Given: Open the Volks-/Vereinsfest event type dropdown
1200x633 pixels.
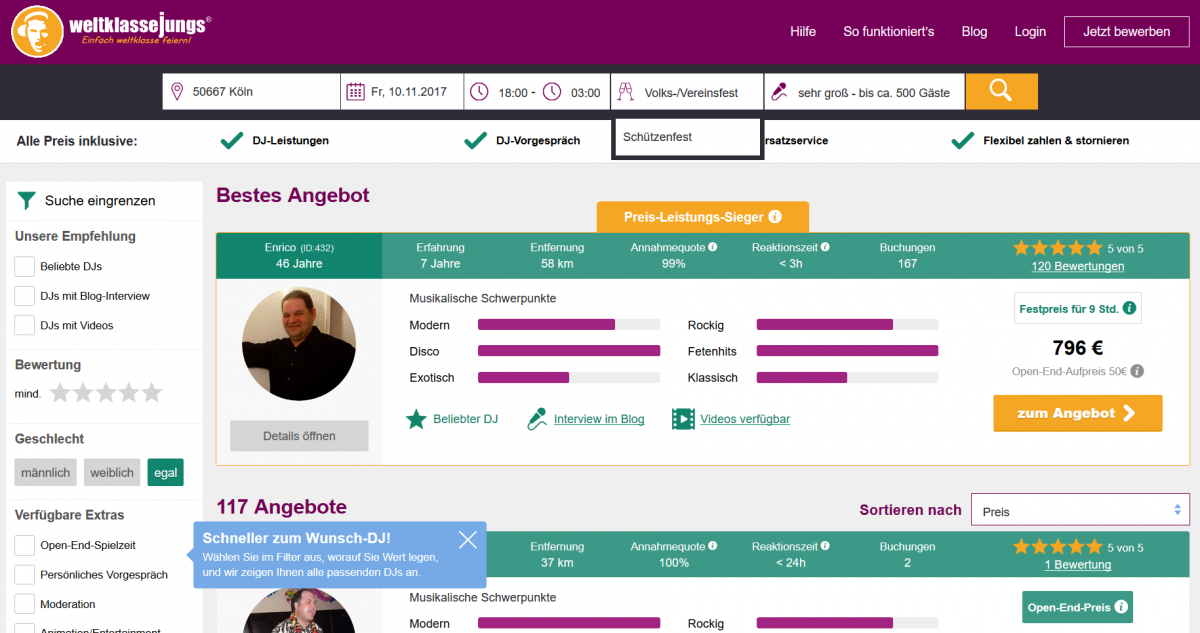Looking at the screenshot, I should tap(687, 92).
